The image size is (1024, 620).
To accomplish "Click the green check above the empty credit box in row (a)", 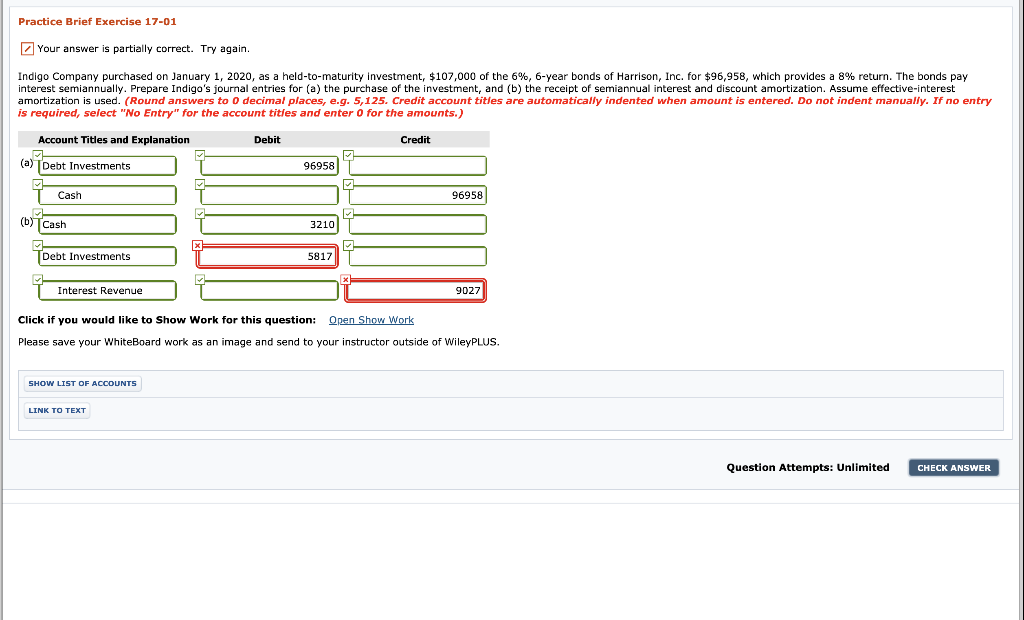I will [x=347, y=155].
